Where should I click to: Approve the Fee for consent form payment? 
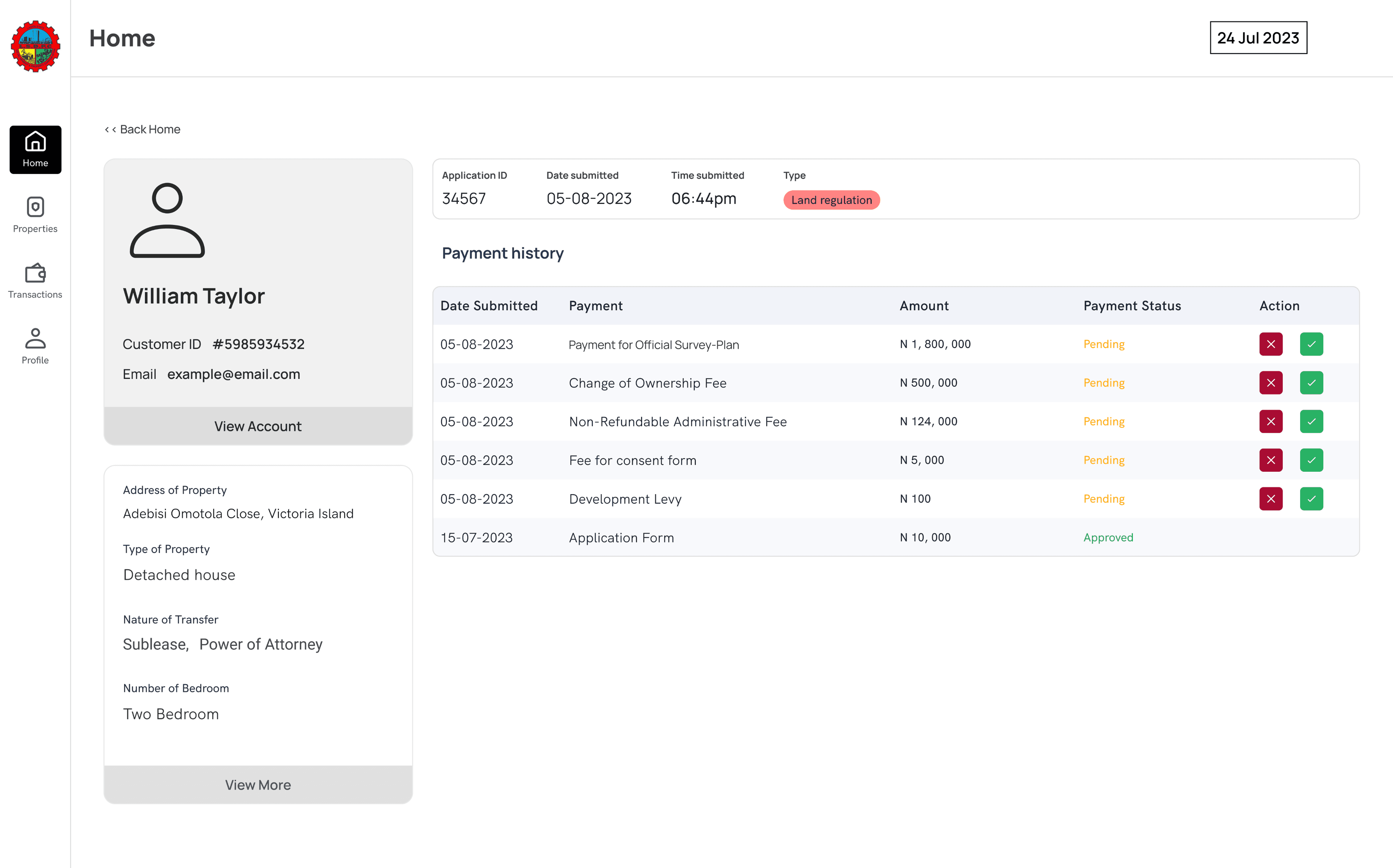(1311, 460)
